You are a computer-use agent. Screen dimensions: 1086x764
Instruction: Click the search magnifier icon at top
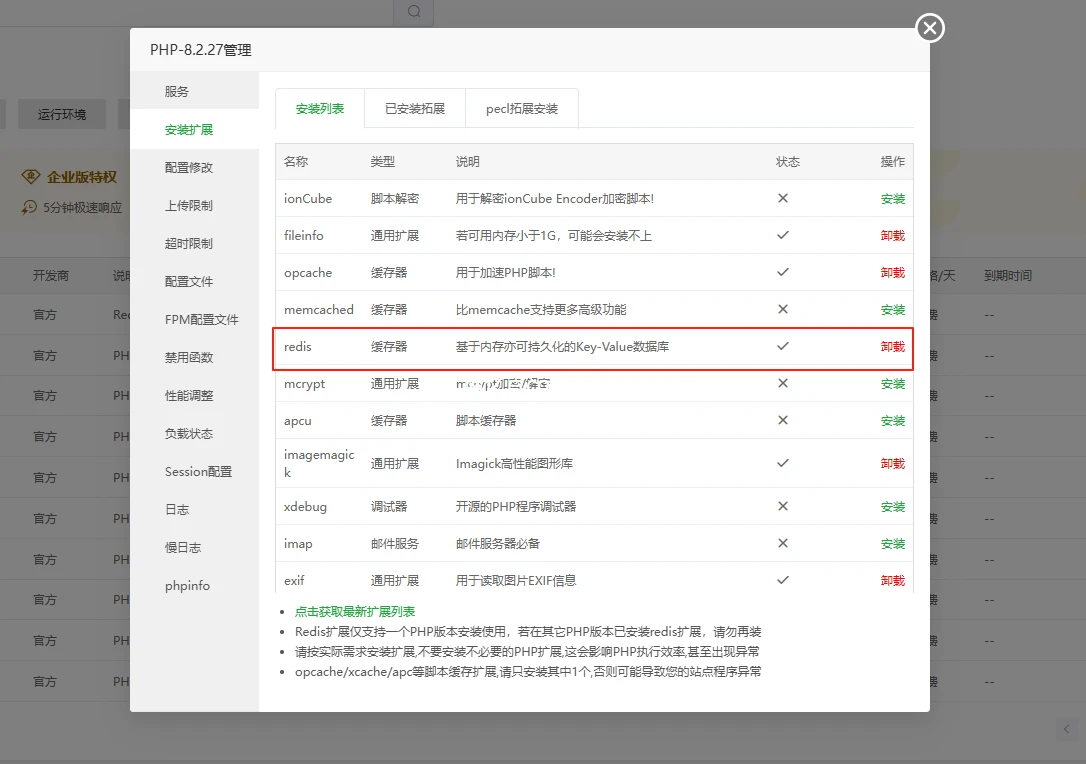tap(413, 11)
